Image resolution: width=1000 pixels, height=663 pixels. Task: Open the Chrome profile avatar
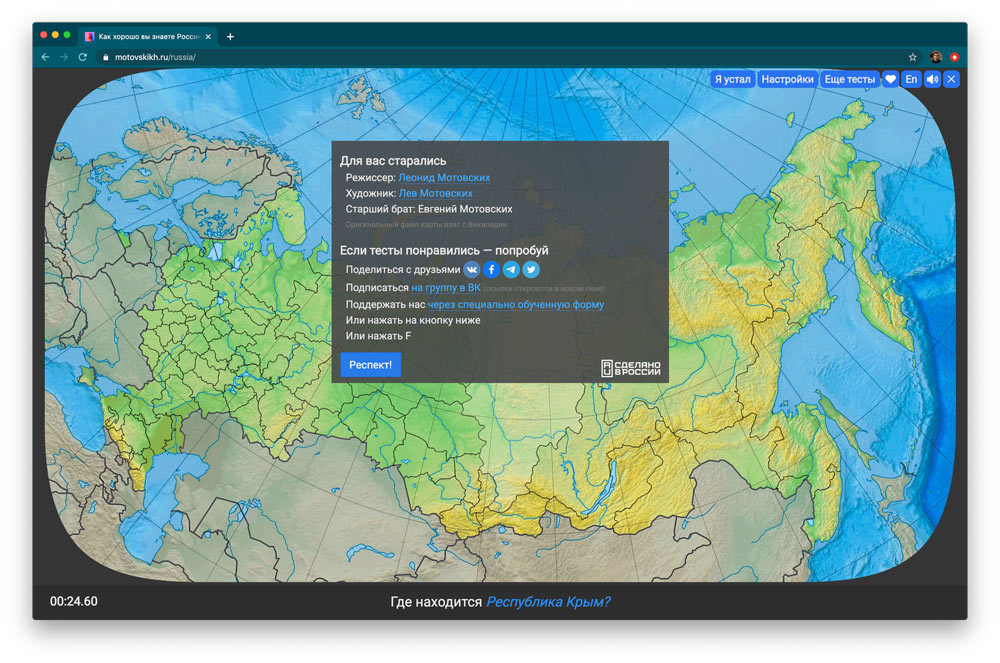[x=936, y=57]
